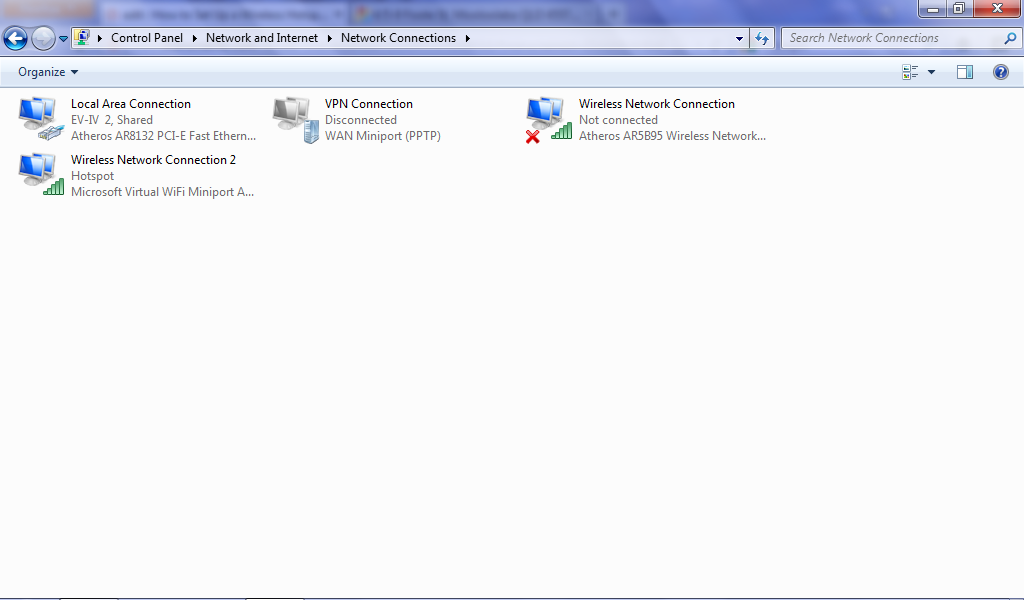
Task: Show the preview pane
Action: point(965,72)
